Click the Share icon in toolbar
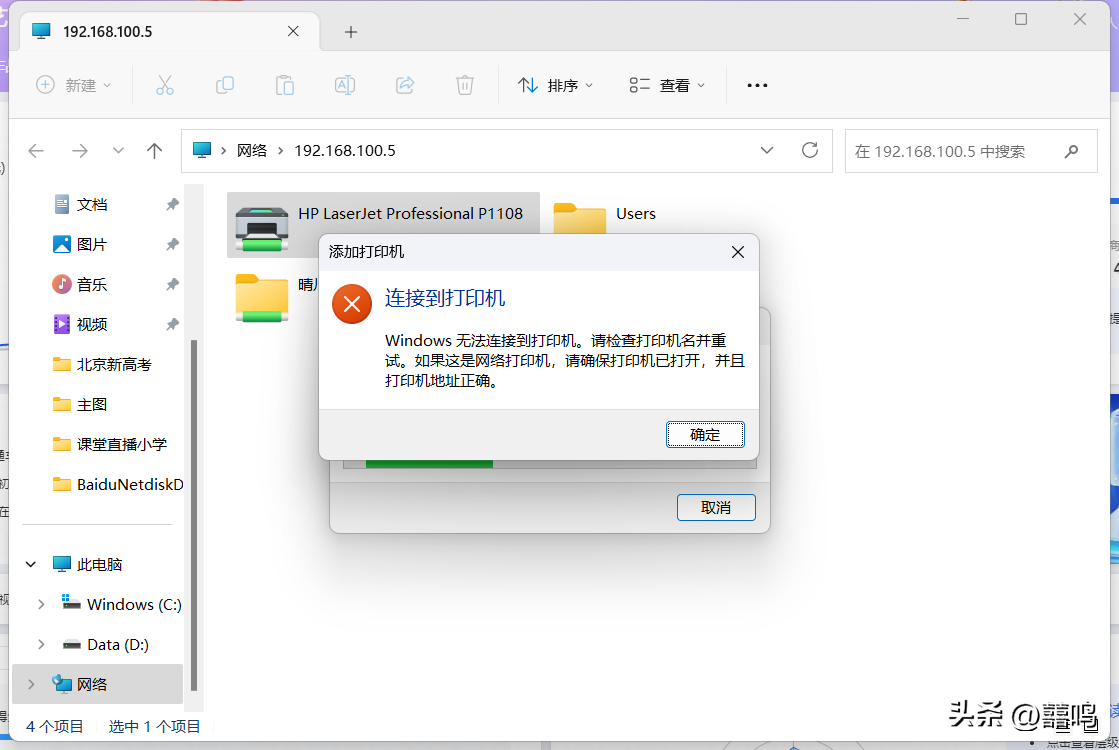 pyautogui.click(x=405, y=86)
